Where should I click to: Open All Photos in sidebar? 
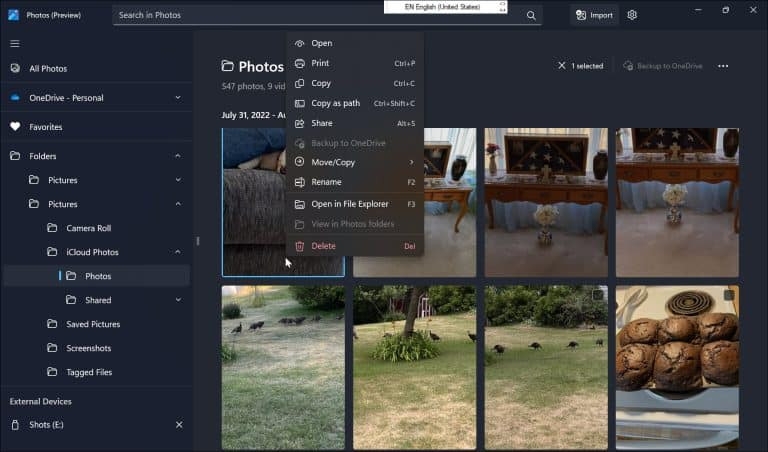coord(96,69)
